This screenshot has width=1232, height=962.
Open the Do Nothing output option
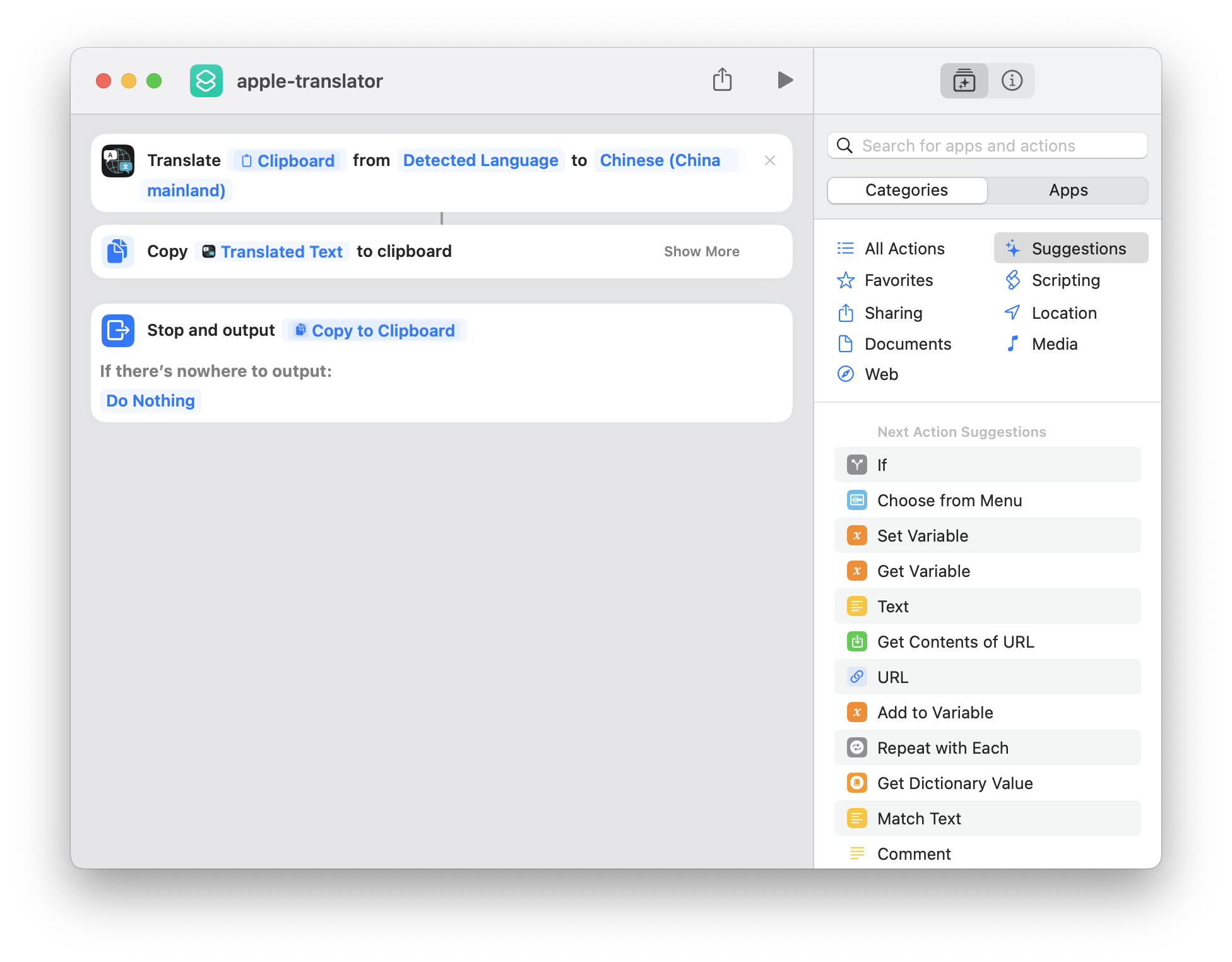[x=150, y=401]
